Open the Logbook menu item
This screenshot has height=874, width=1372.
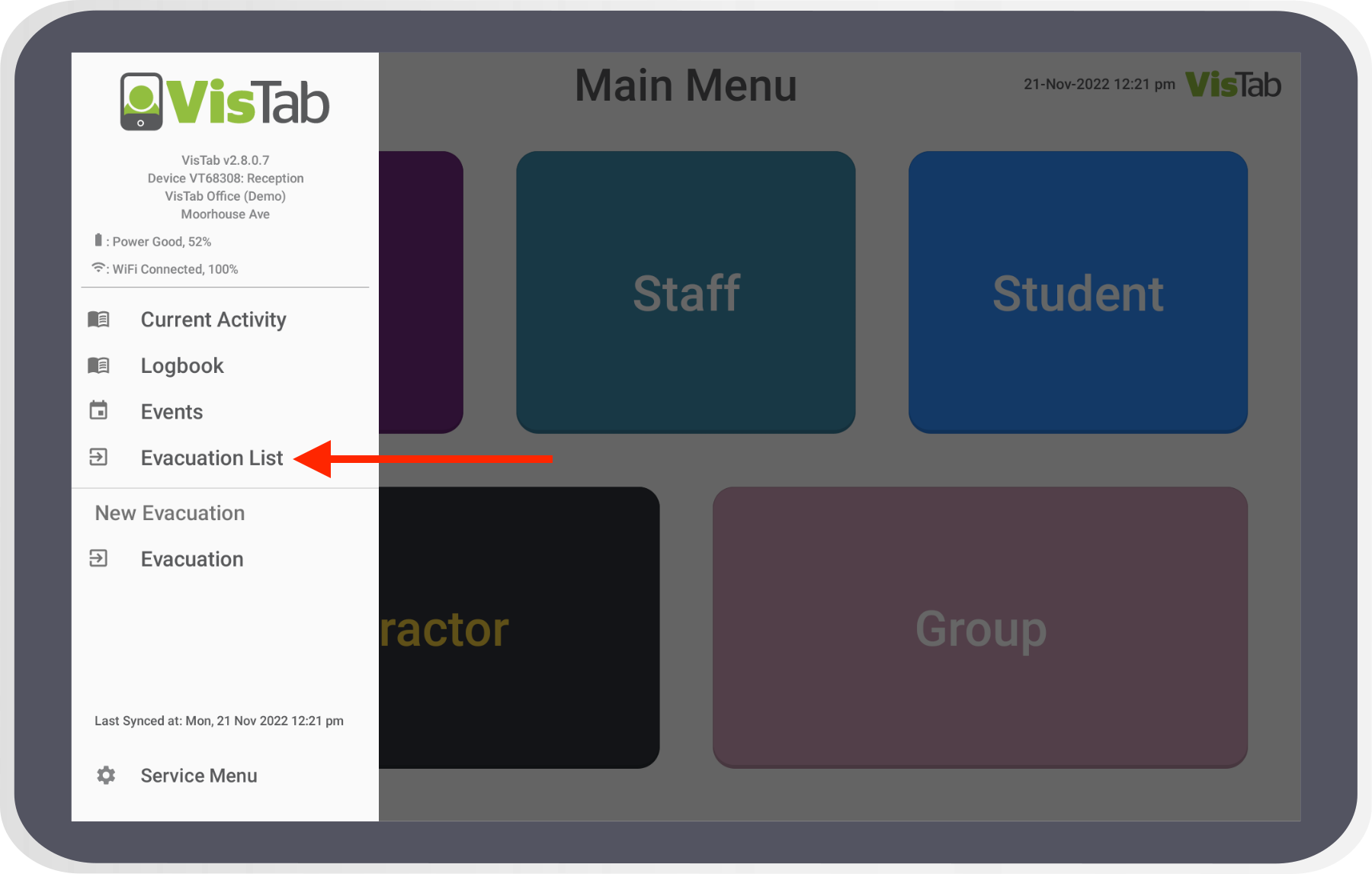182,366
